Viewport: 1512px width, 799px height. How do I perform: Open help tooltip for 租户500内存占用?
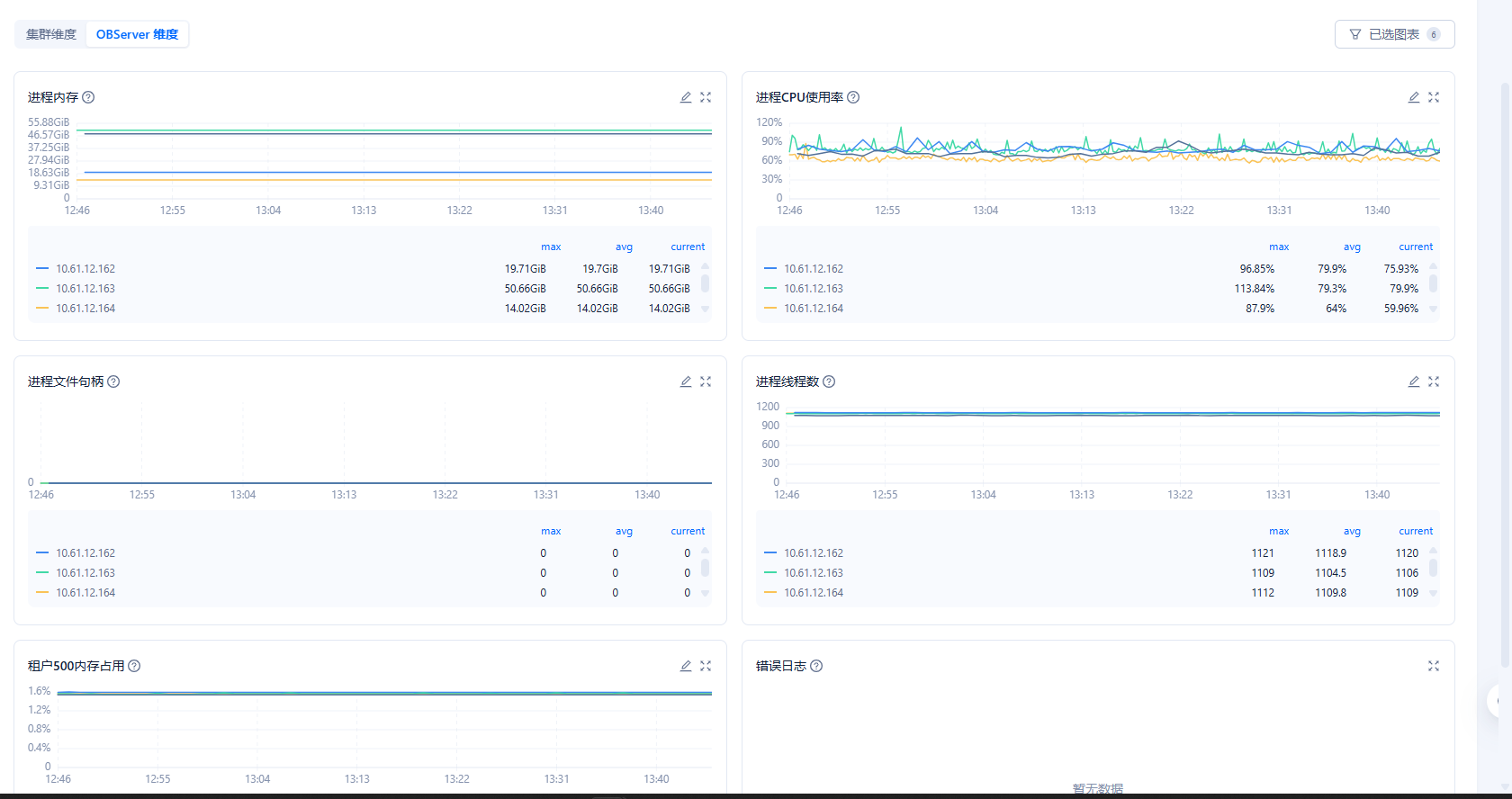coord(134,666)
